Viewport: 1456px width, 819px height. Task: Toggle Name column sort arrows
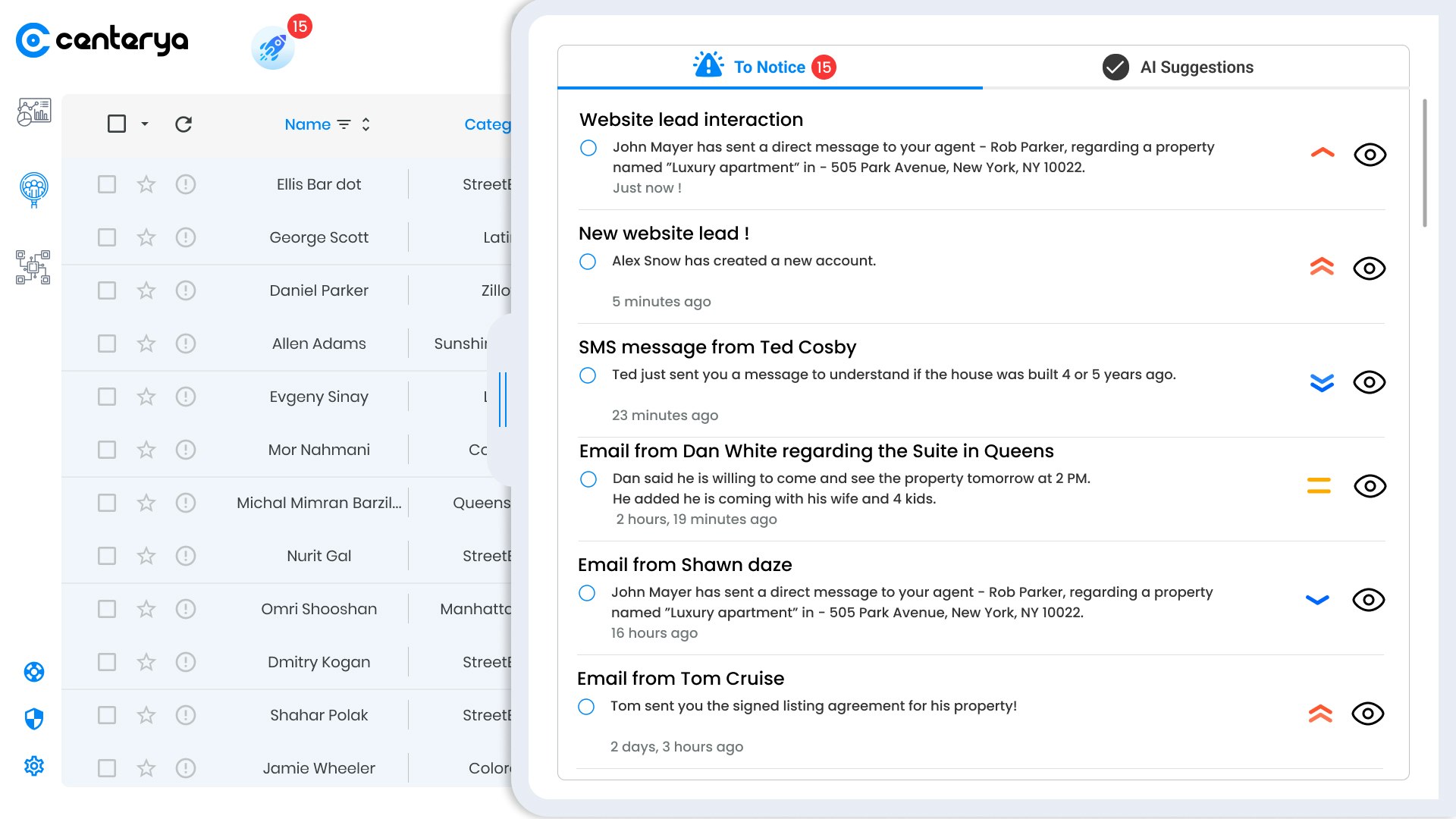pos(366,124)
